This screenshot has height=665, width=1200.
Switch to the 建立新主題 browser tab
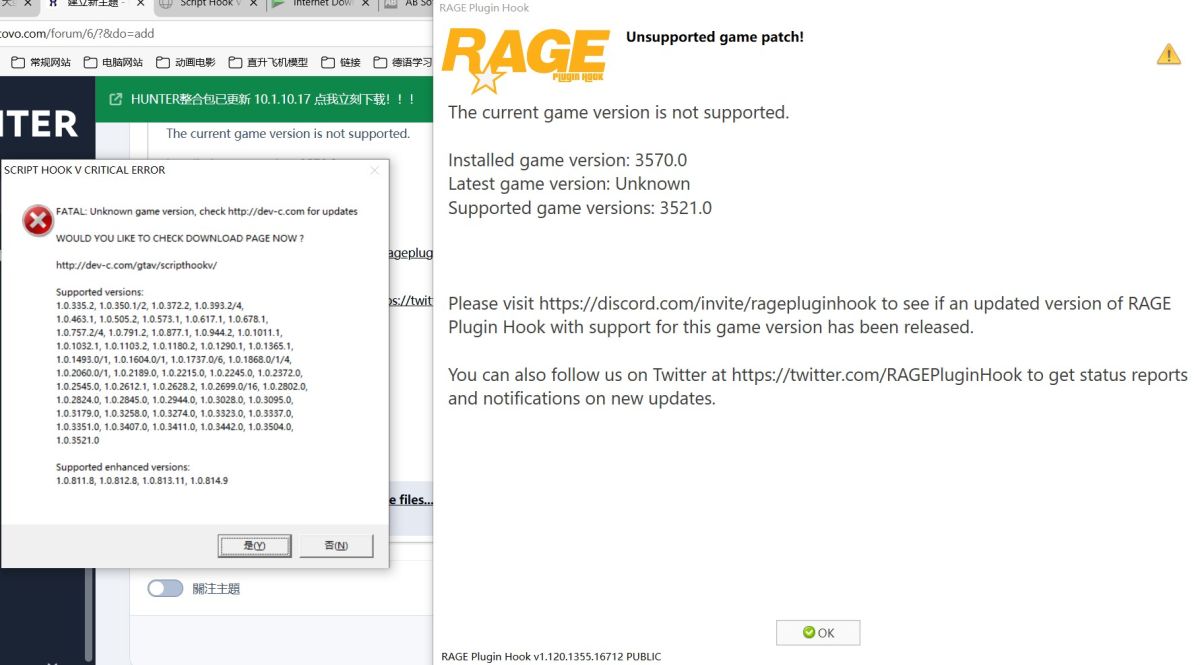pos(95,4)
